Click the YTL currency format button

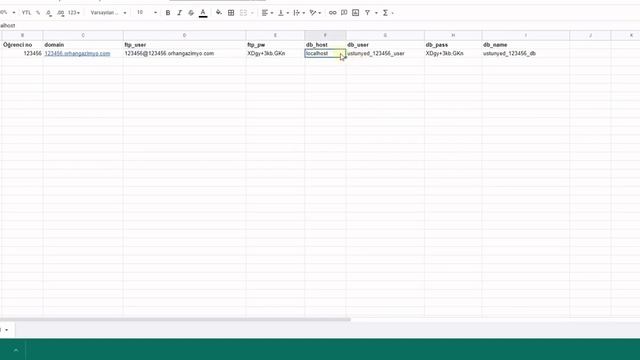pyautogui.click(x=27, y=13)
